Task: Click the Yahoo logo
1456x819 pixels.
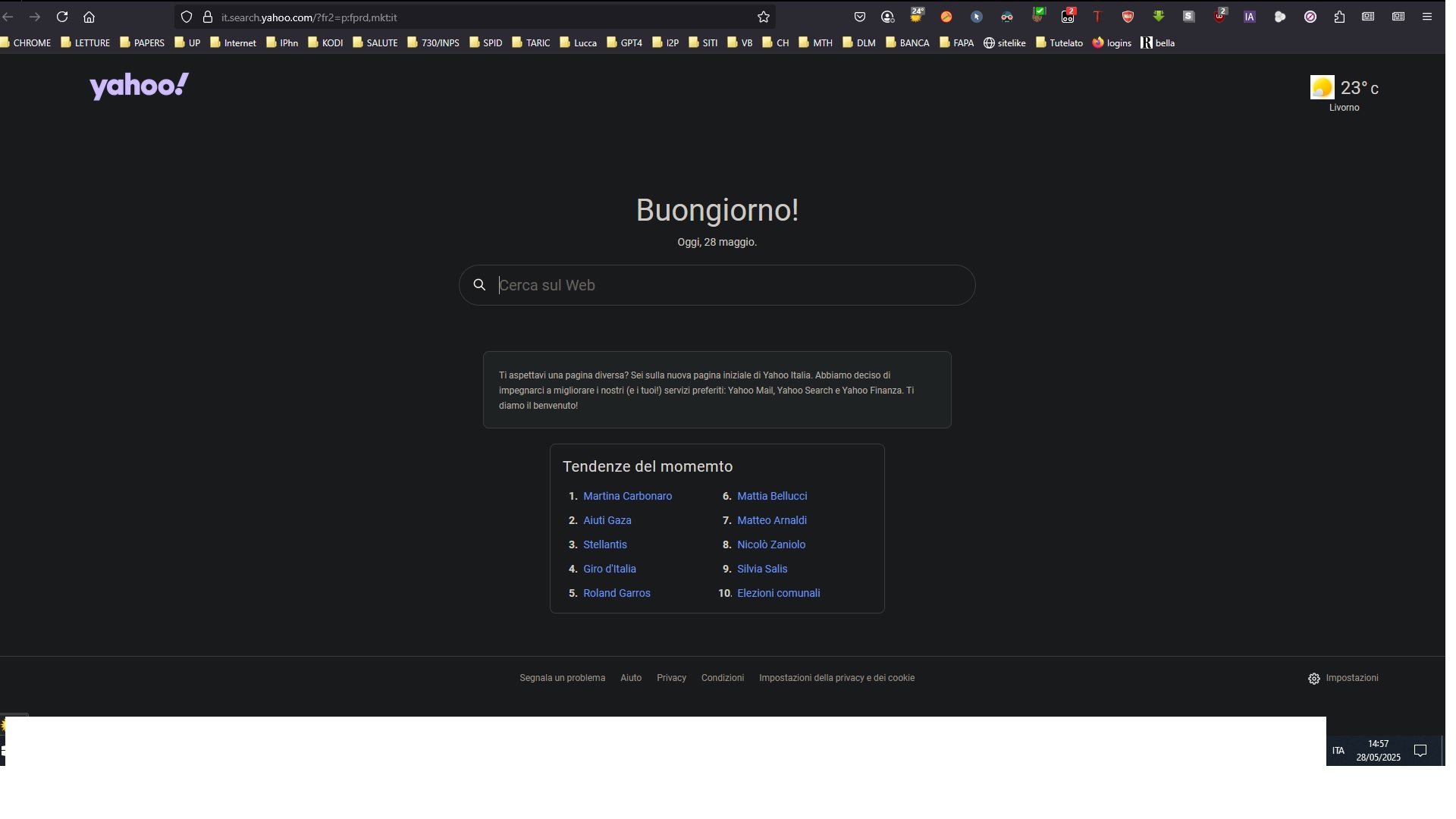Action: 140,86
